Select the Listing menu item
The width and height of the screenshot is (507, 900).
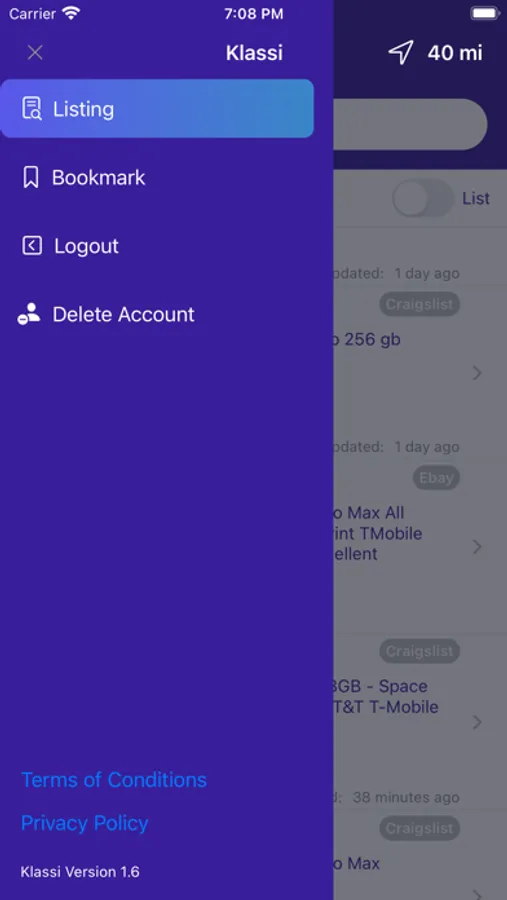(x=157, y=108)
